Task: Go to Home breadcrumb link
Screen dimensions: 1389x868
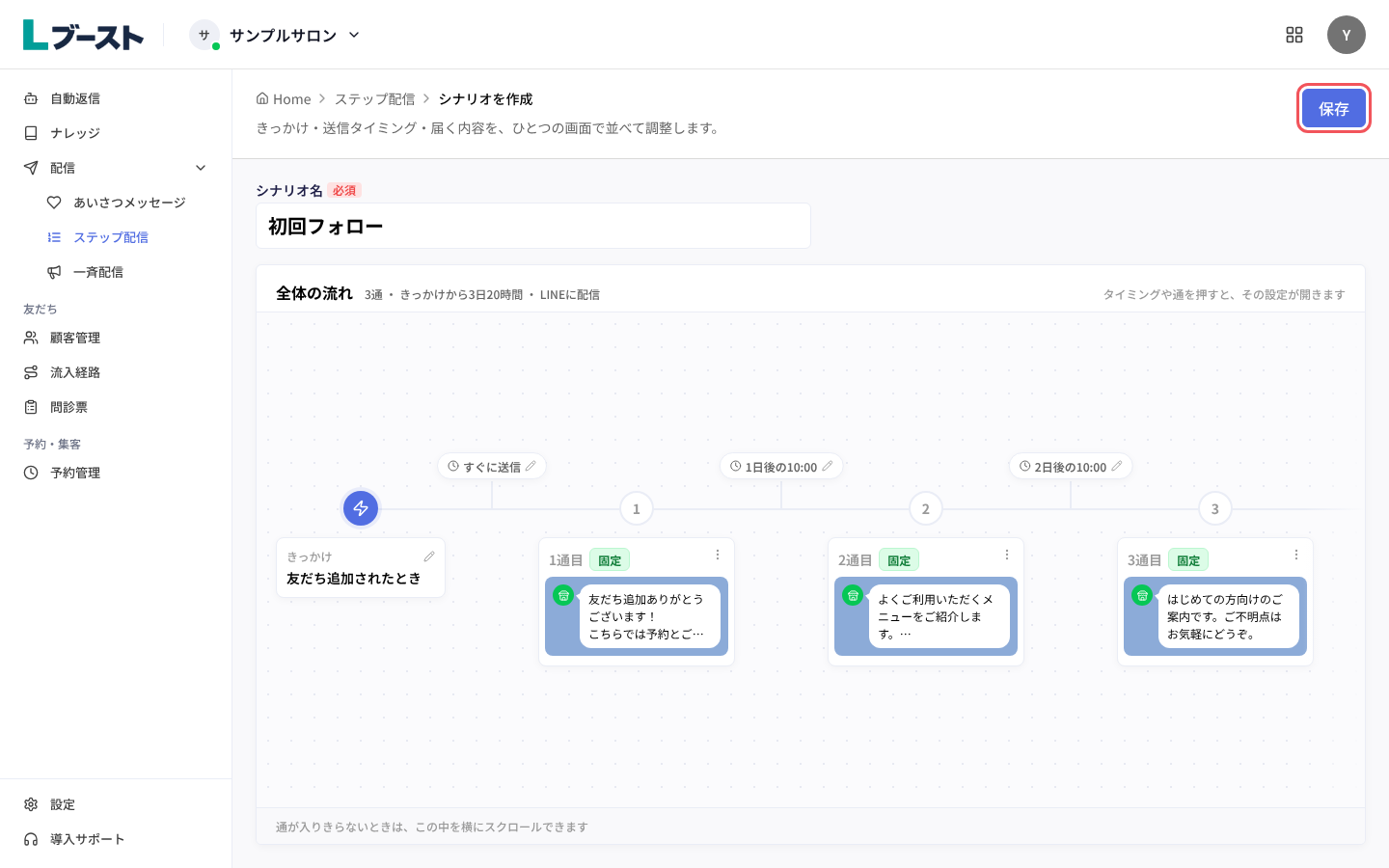Action: tap(284, 99)
